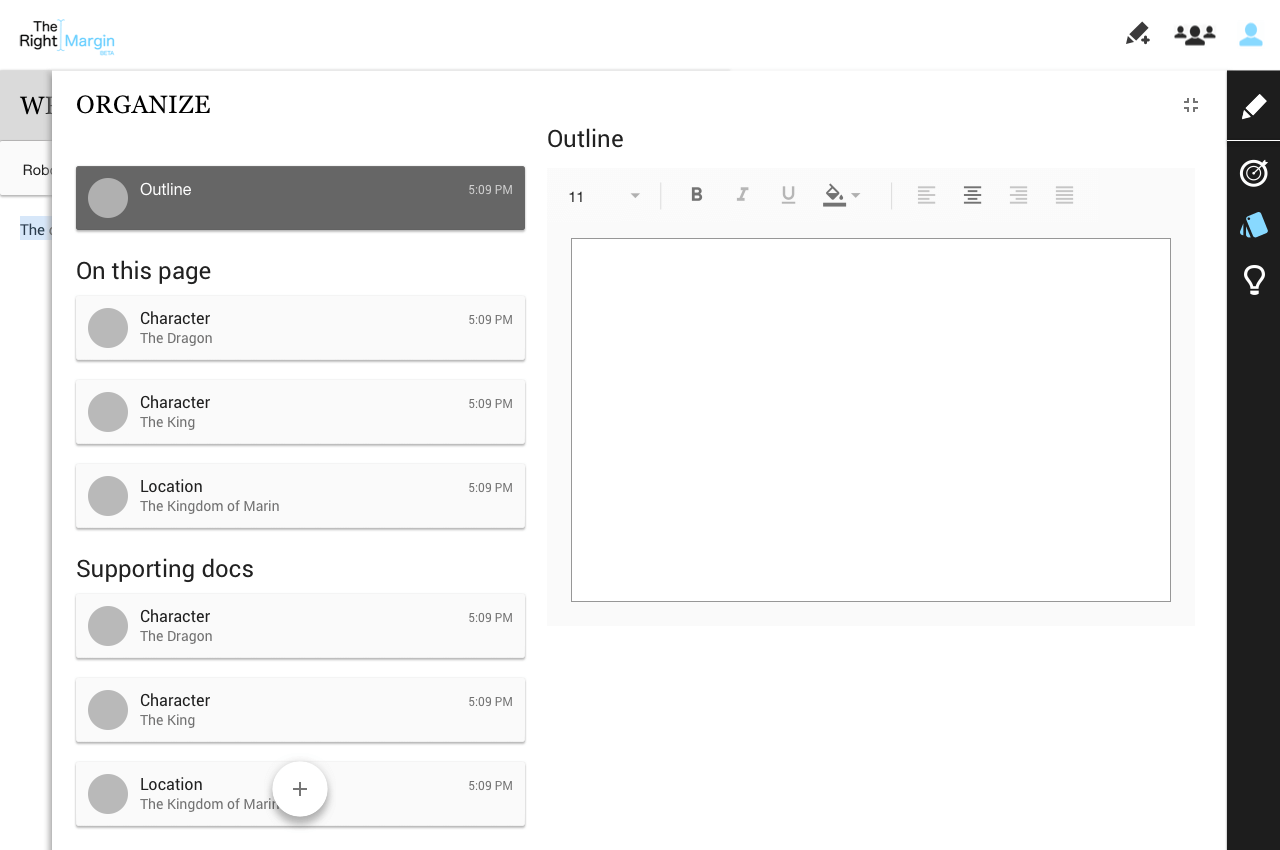Click the round plus add button
Screen dimensions: 1280x850
pyautogui.click(x=300, y=789)
